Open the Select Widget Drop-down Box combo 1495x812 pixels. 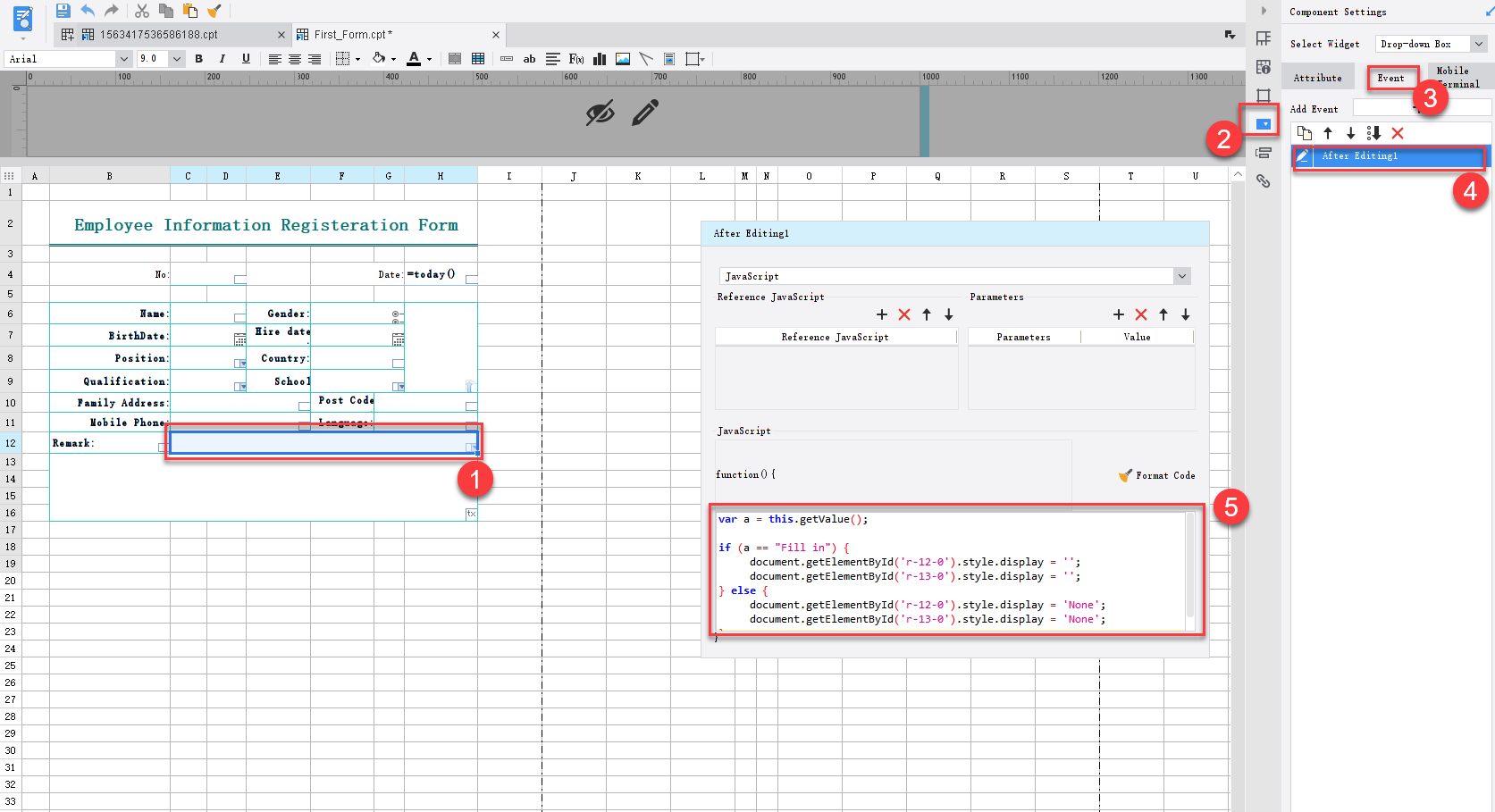[x=1432, y=44]
